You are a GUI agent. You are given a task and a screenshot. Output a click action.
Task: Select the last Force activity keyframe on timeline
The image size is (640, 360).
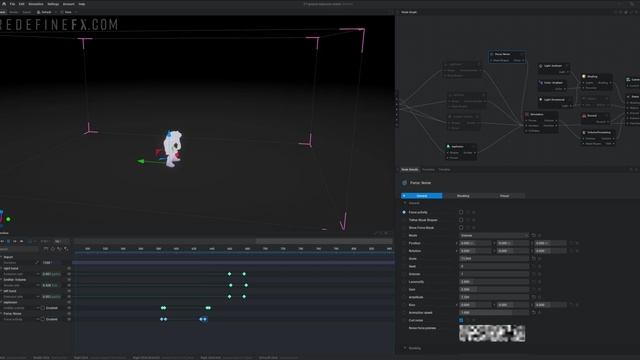click(x=205, y=319)
